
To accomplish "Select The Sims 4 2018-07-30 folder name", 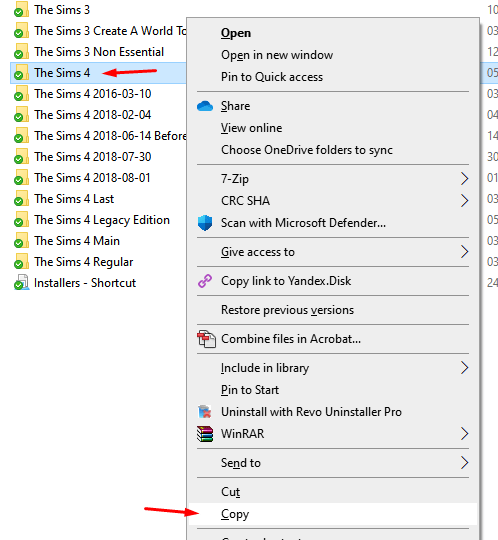I will tap(93, 157).
